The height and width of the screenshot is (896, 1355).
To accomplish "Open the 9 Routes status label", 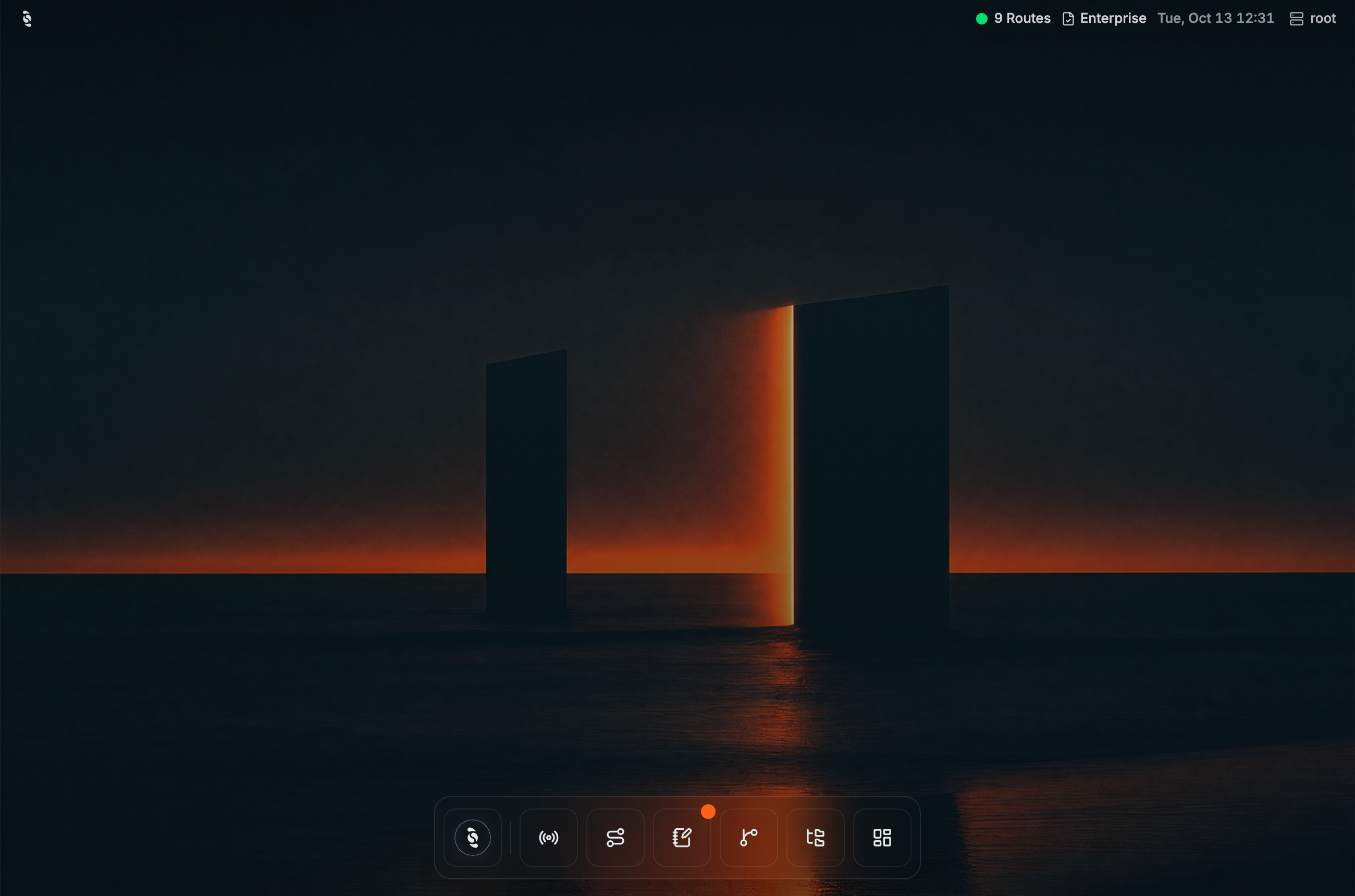I will click(x=1023, y=18).
